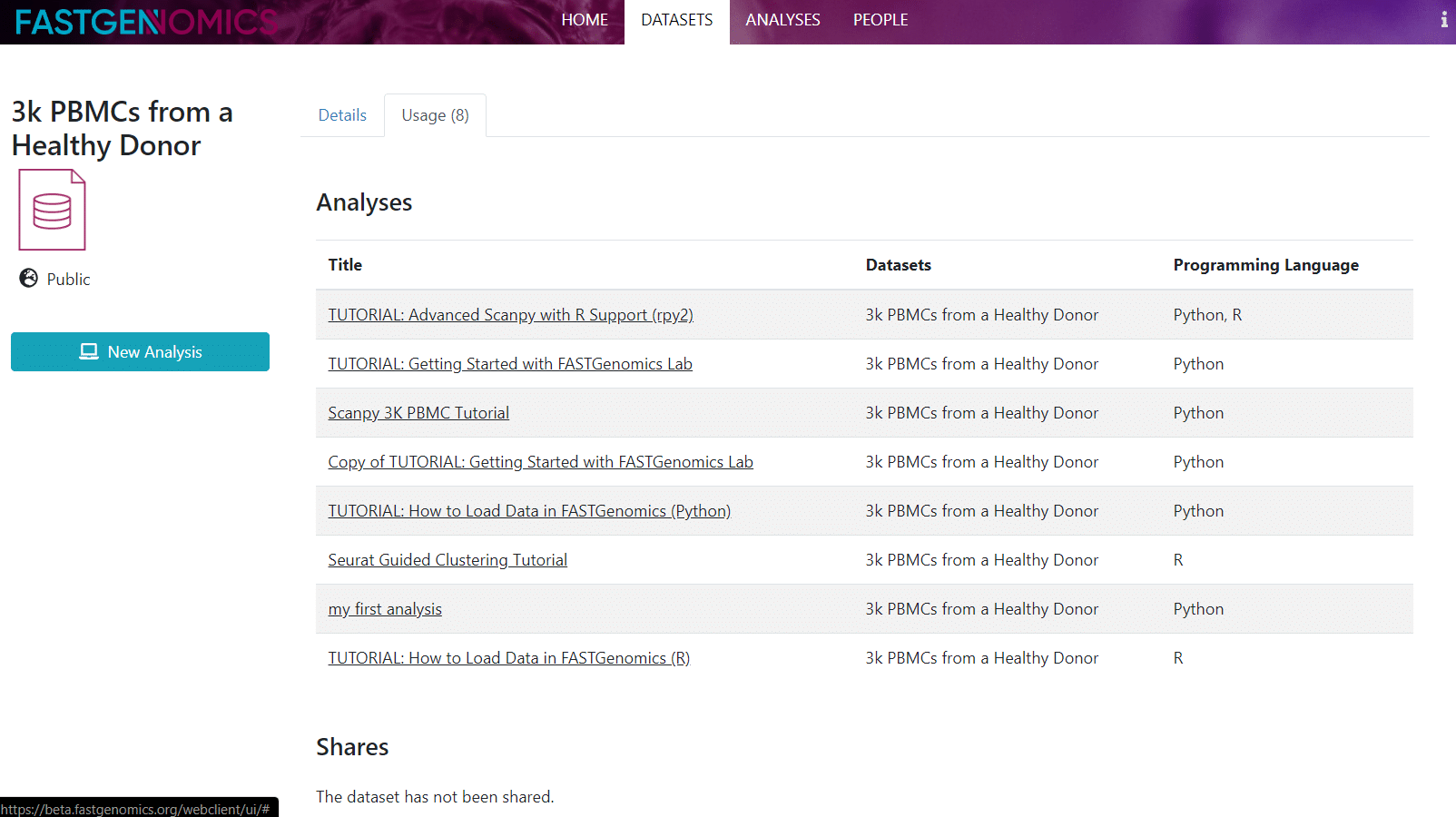1456x817 pixels.
Task: Click Python cell in my first analysis row
Action: [x=1198, y=609]
